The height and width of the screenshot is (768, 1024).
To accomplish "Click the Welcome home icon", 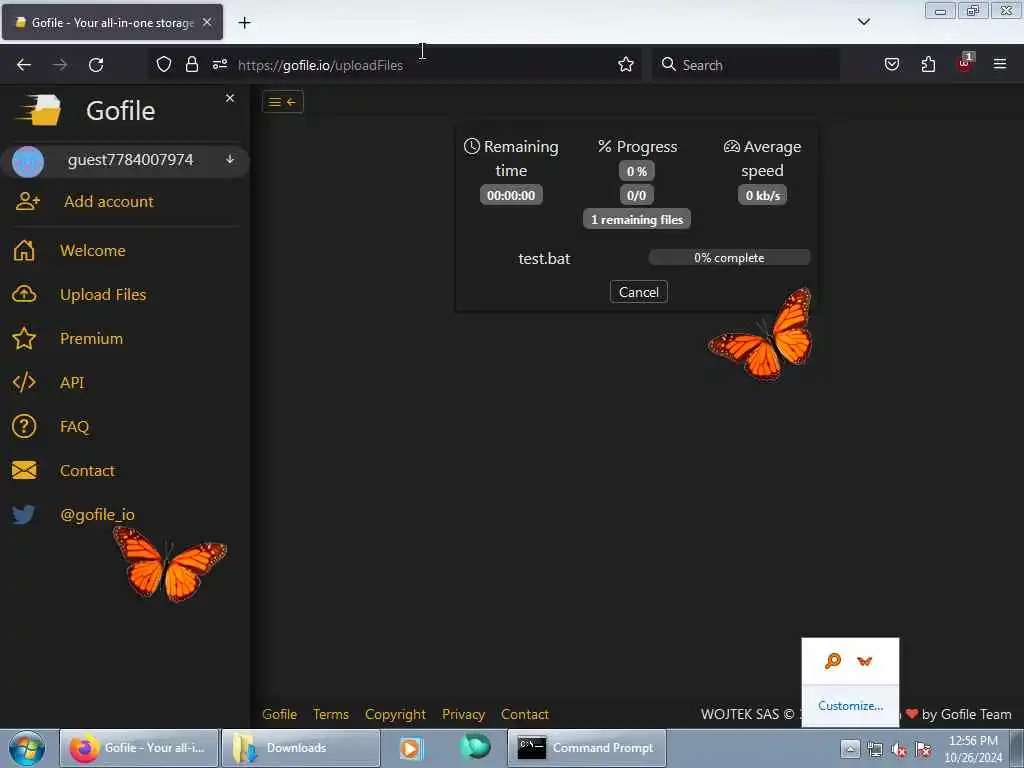I will click(x=24, y=250).
